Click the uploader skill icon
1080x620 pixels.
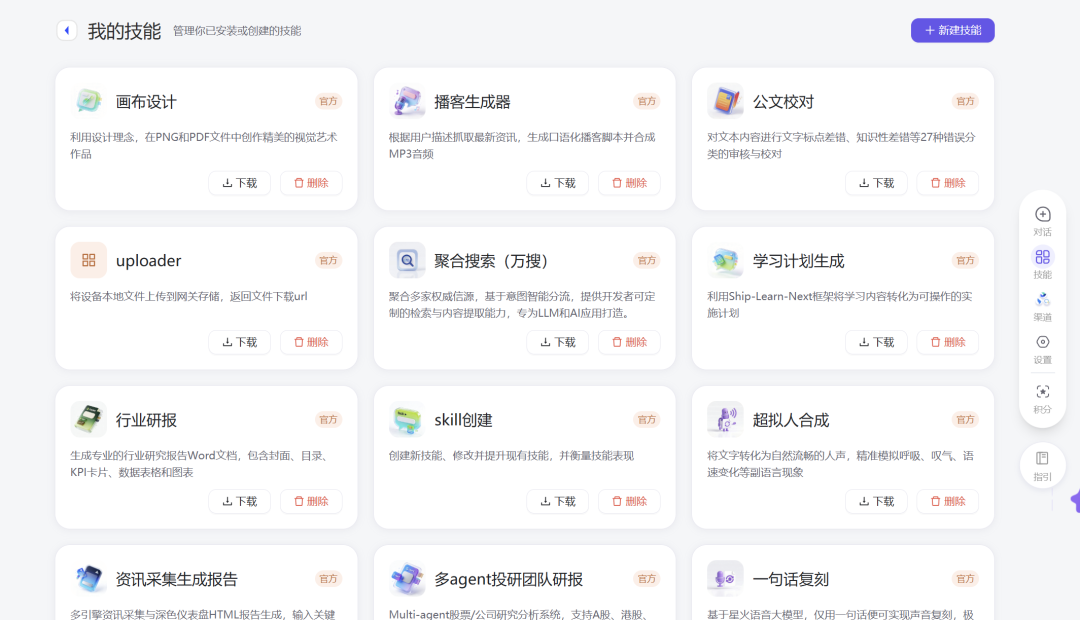coord(88,260)
